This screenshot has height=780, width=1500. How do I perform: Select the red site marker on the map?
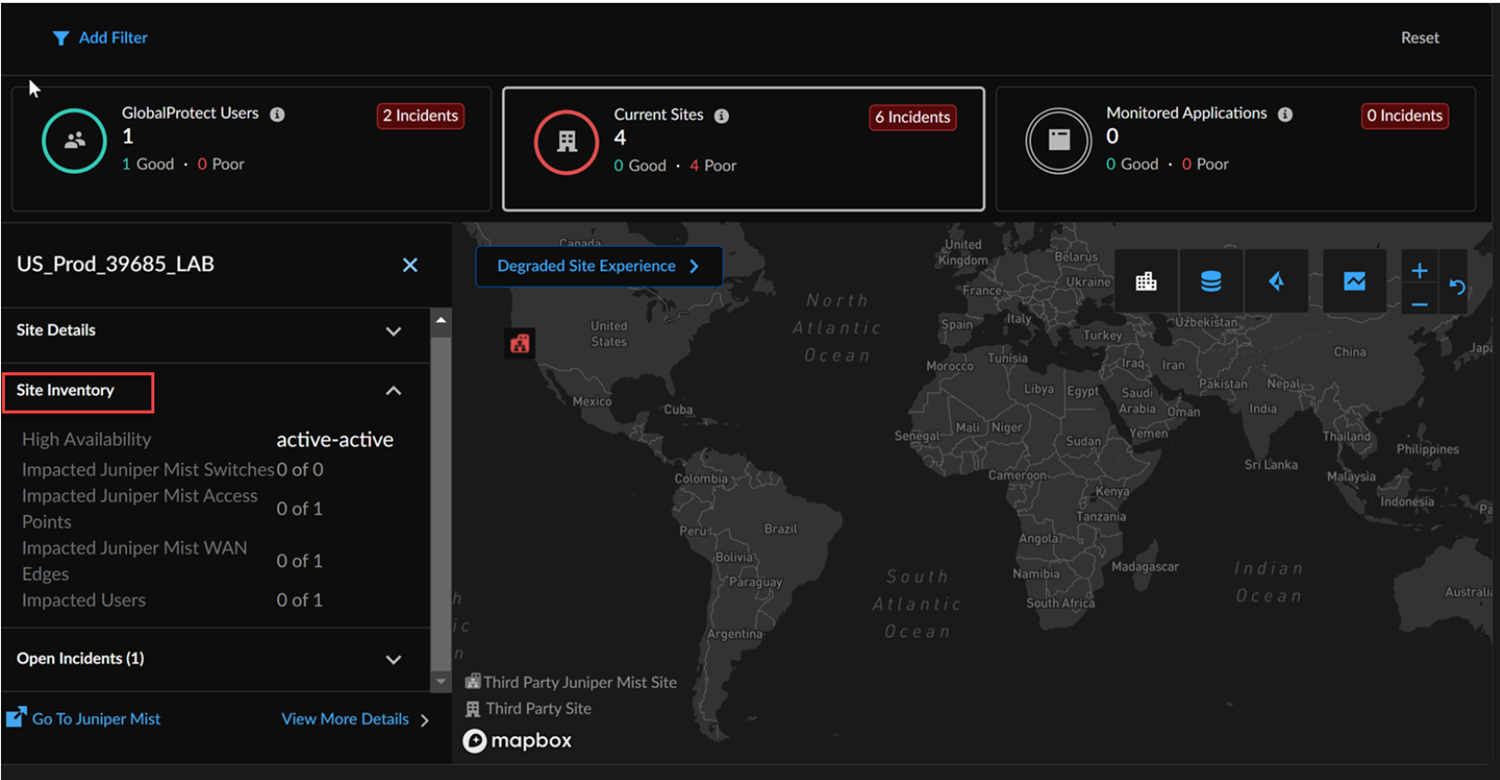pyautogui.click(x=520, y=343)
